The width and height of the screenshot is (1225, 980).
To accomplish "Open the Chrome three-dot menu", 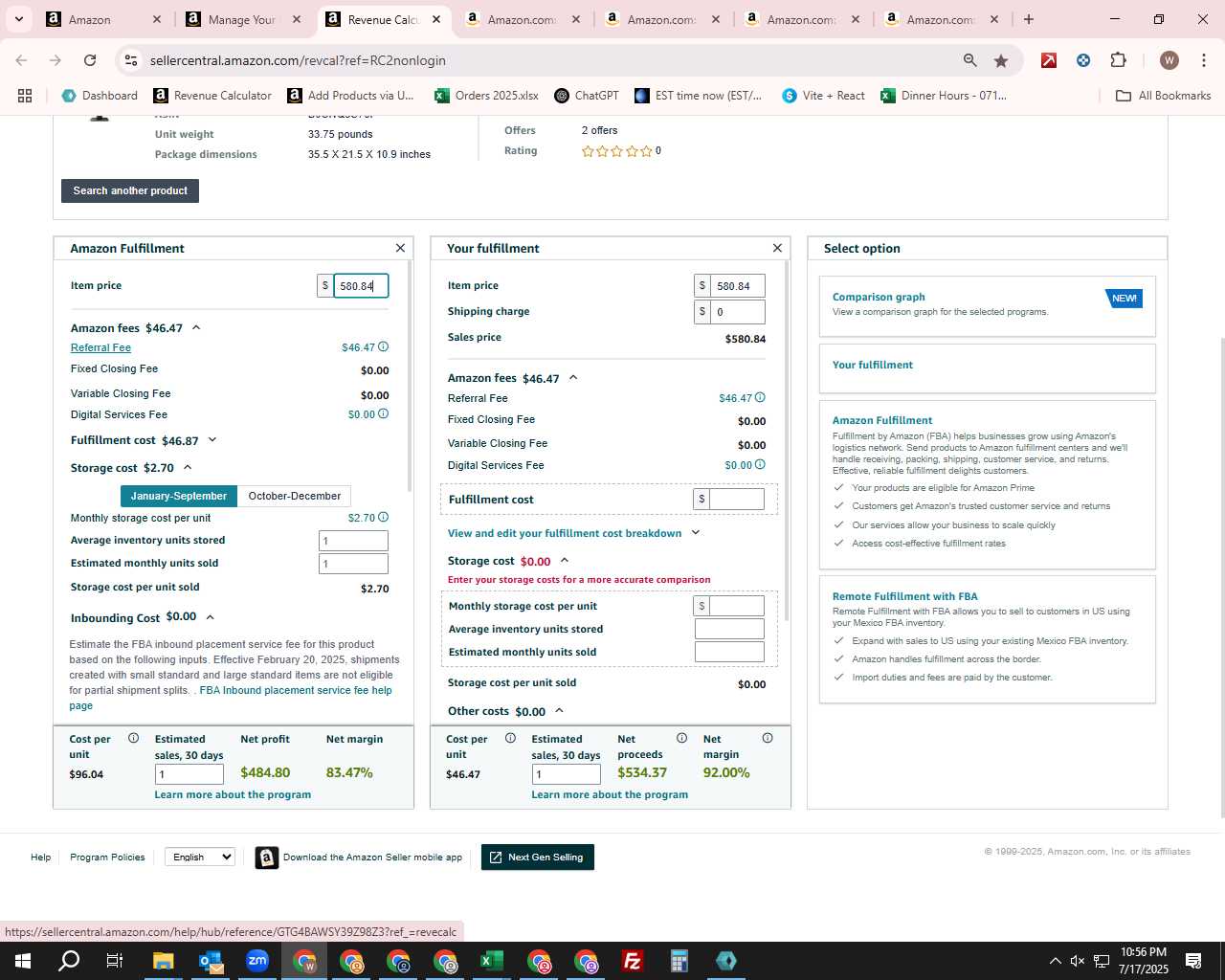I will (1203, 60).
